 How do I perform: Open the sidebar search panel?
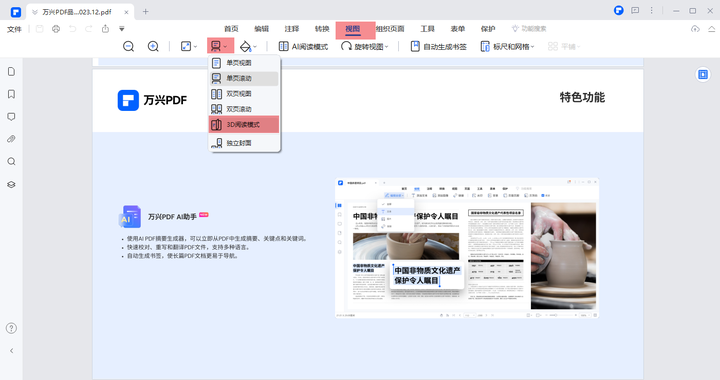(x=11, y=162)
